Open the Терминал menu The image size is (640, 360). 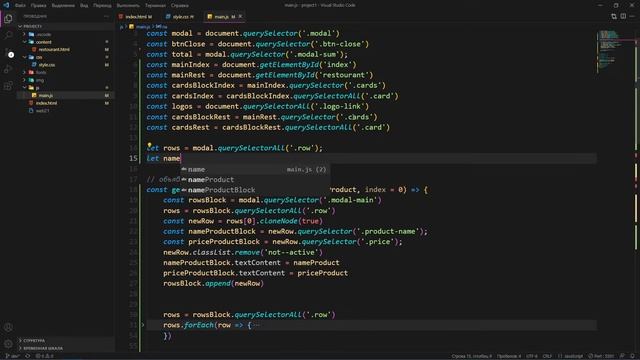click(155, 5)
